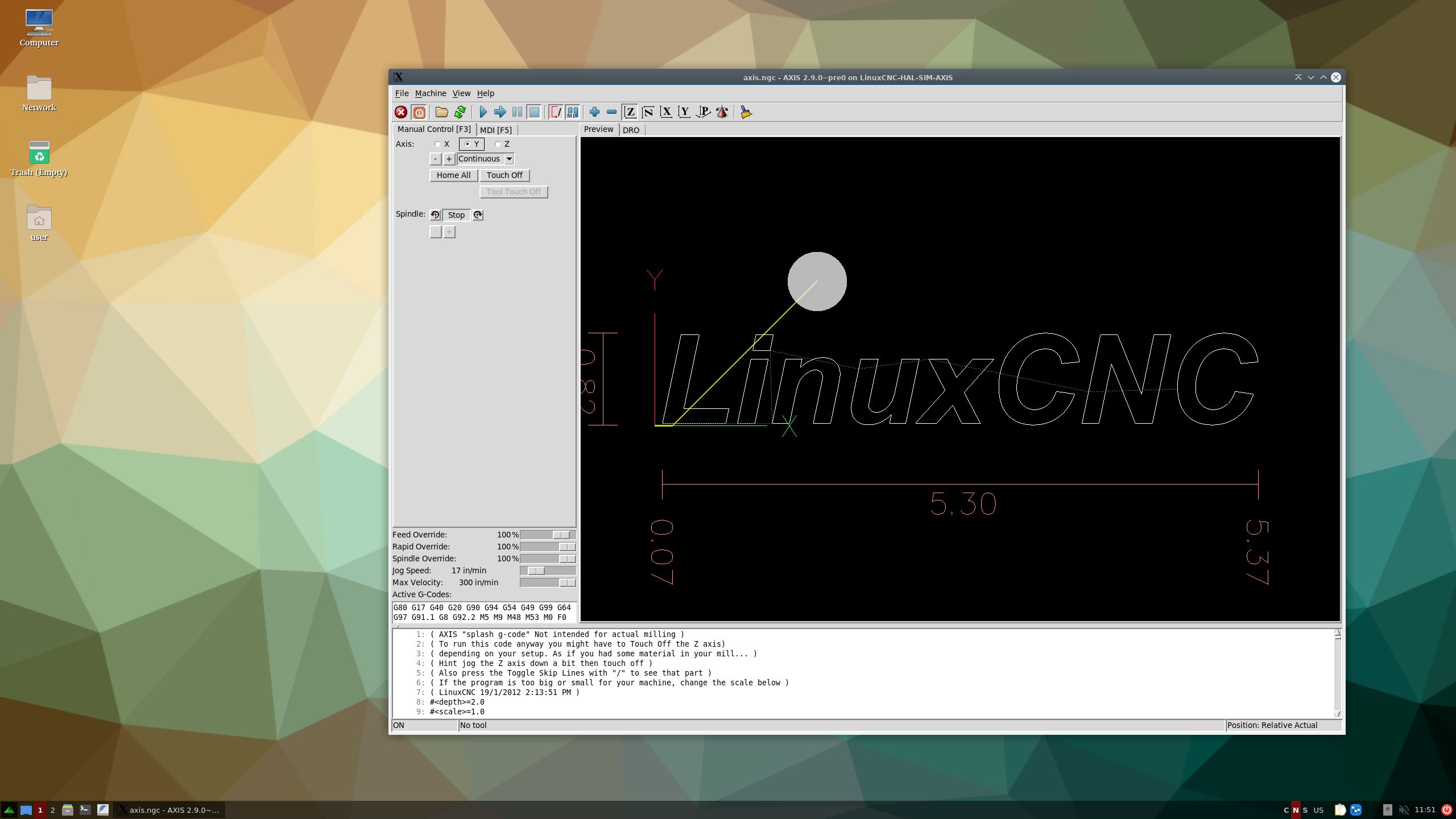Toggle the machine power button

point(419,112)
